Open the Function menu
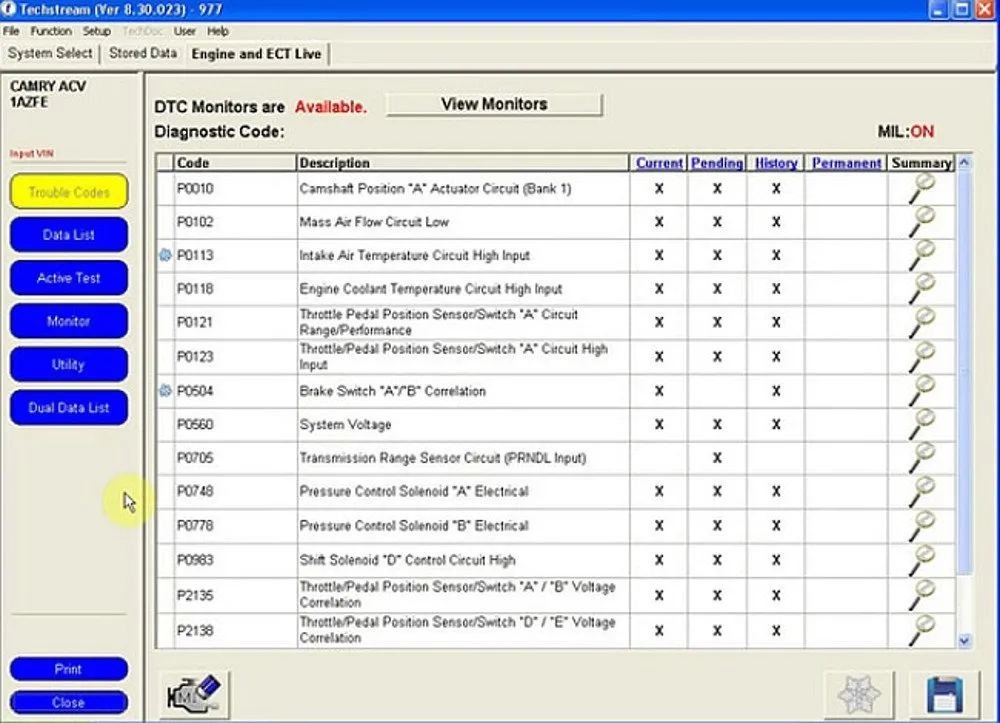This screenshot has height=723, width=1000. click(x=51, y=31)
